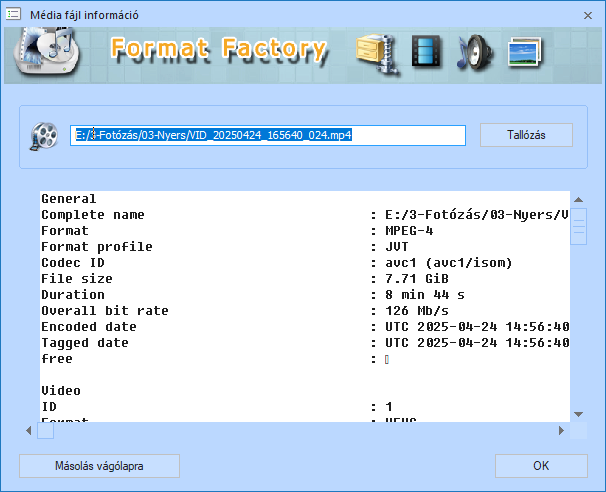
Task: Click the 'ID' label under Video
Action: [x=49, y=407]
